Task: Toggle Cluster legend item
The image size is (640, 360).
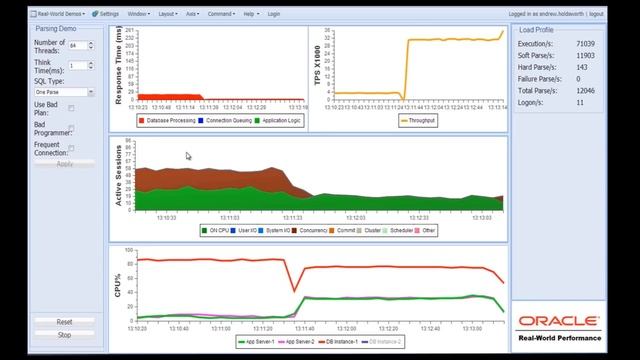Action: [369, 231]
